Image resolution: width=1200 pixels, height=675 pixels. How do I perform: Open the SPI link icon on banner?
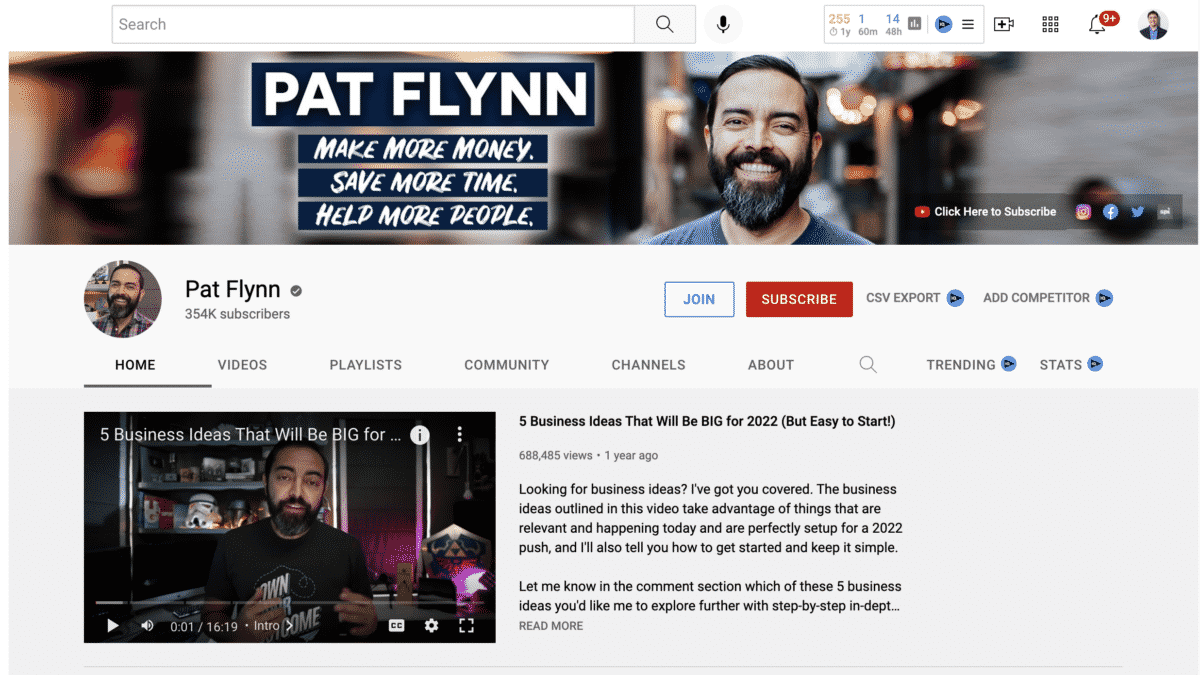point(1165,212)
